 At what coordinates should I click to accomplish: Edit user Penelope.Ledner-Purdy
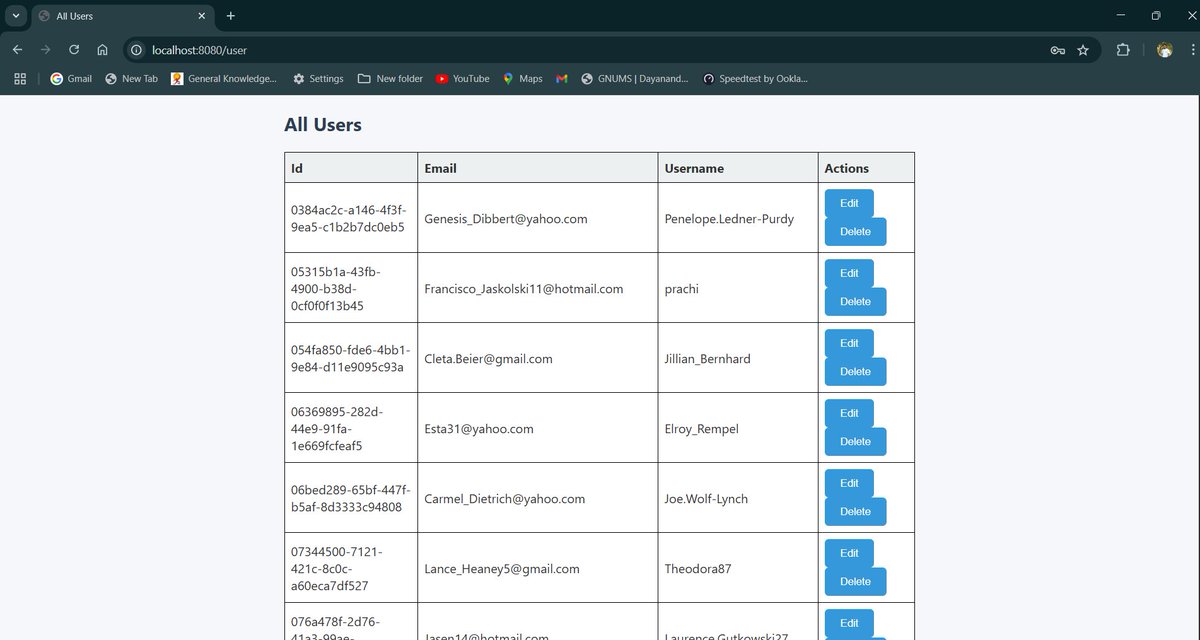pos(849,203)
